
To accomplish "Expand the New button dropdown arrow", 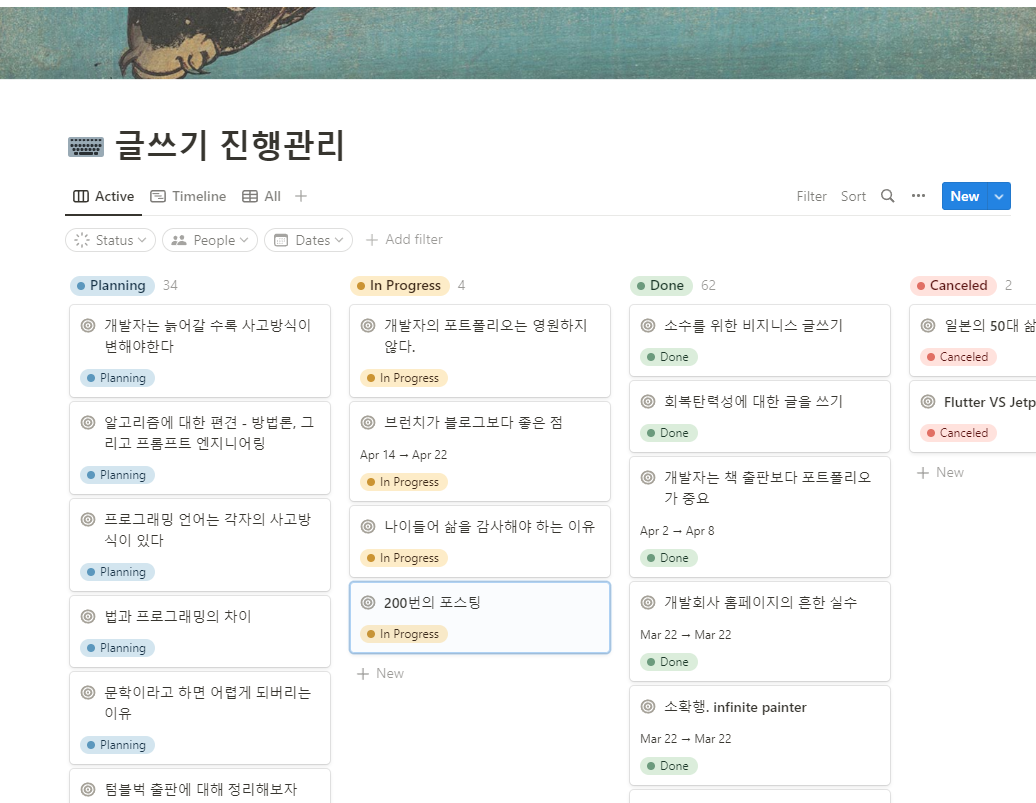I will [x=999, y=196].
